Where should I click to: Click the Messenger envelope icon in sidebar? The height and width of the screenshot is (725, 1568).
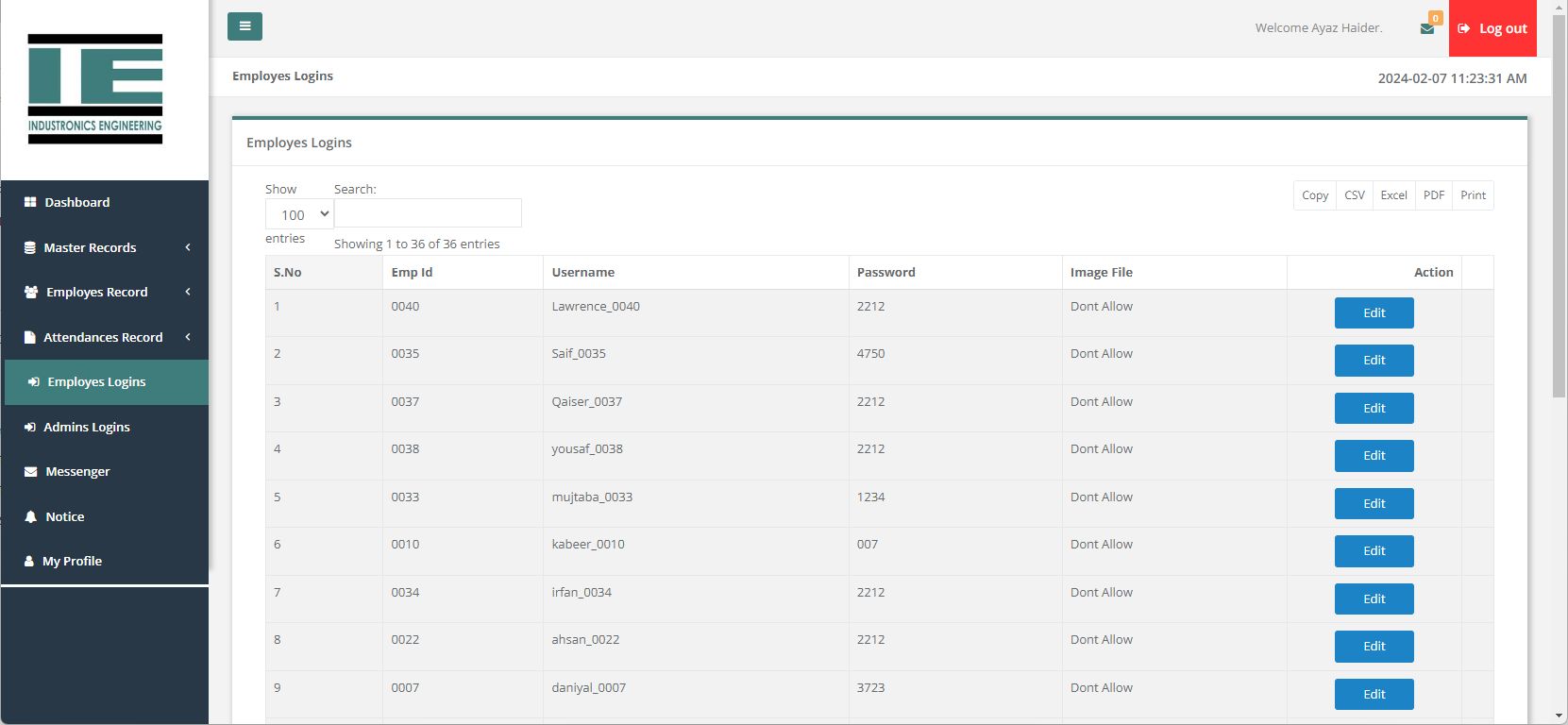coord(30,472)
